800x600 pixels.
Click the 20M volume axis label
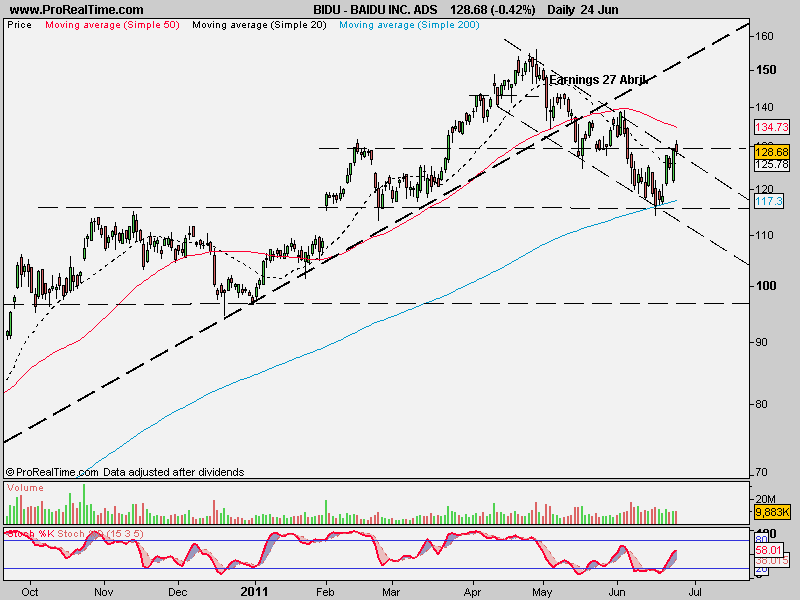[x=765, y=498]
